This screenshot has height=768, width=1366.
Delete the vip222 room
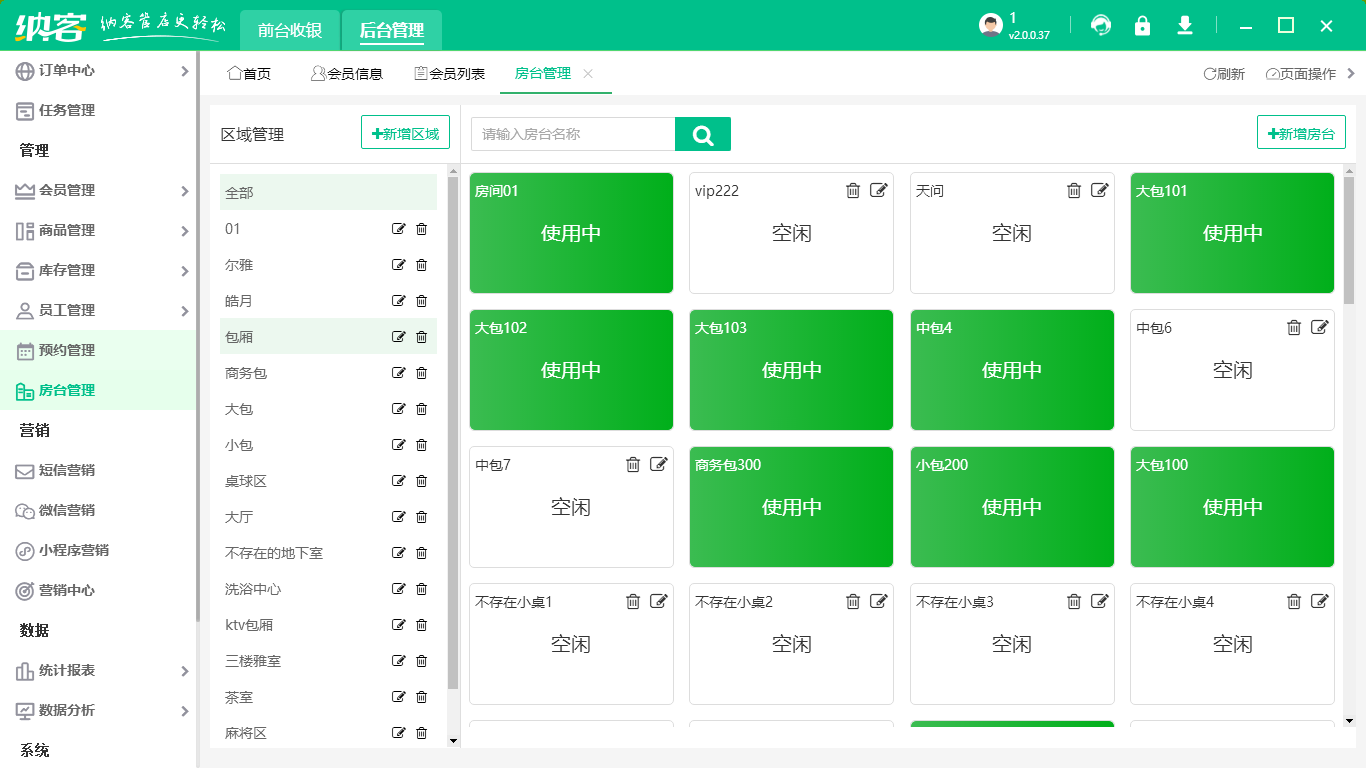tap(853, 191)
